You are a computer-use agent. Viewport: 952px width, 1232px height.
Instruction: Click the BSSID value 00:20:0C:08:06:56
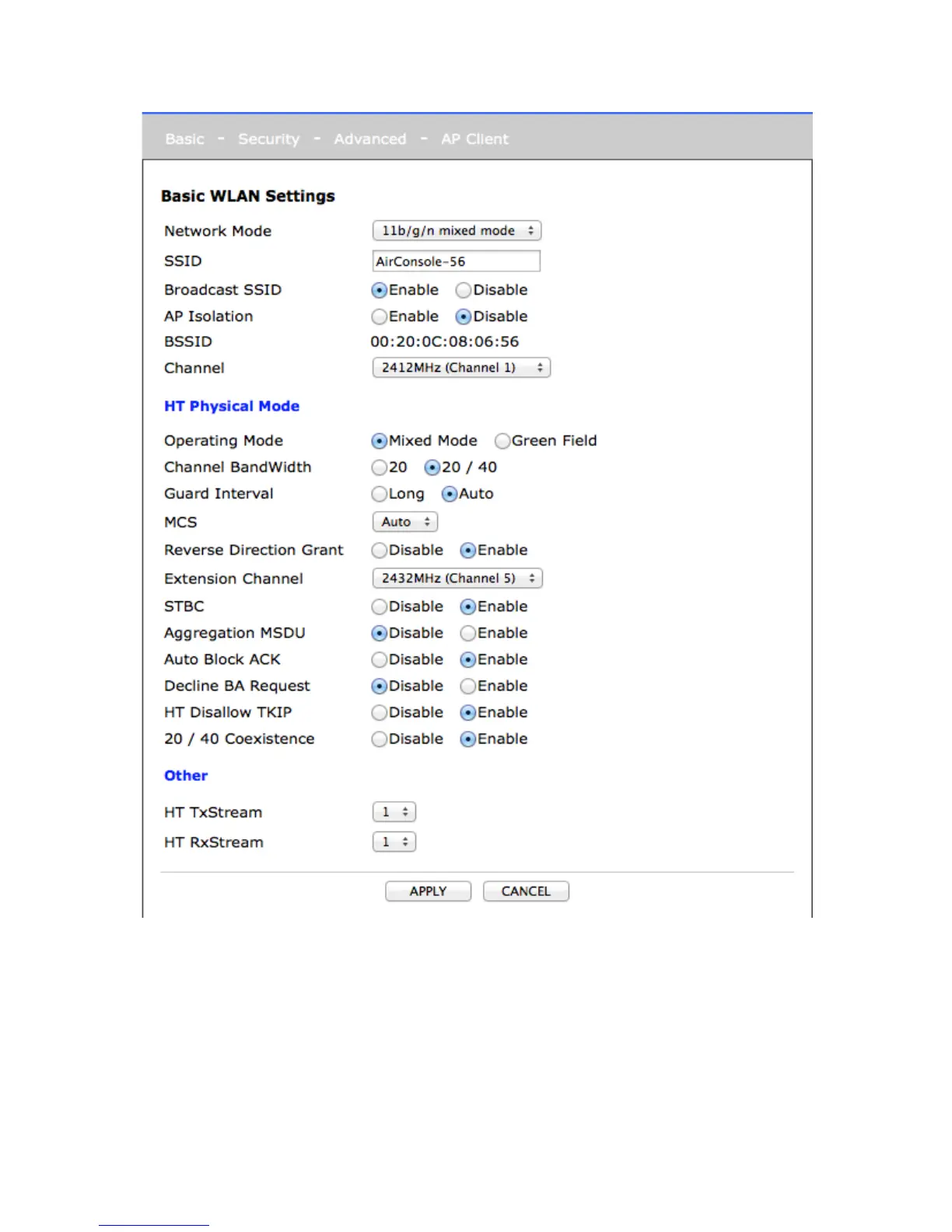(x=445, y=341)
